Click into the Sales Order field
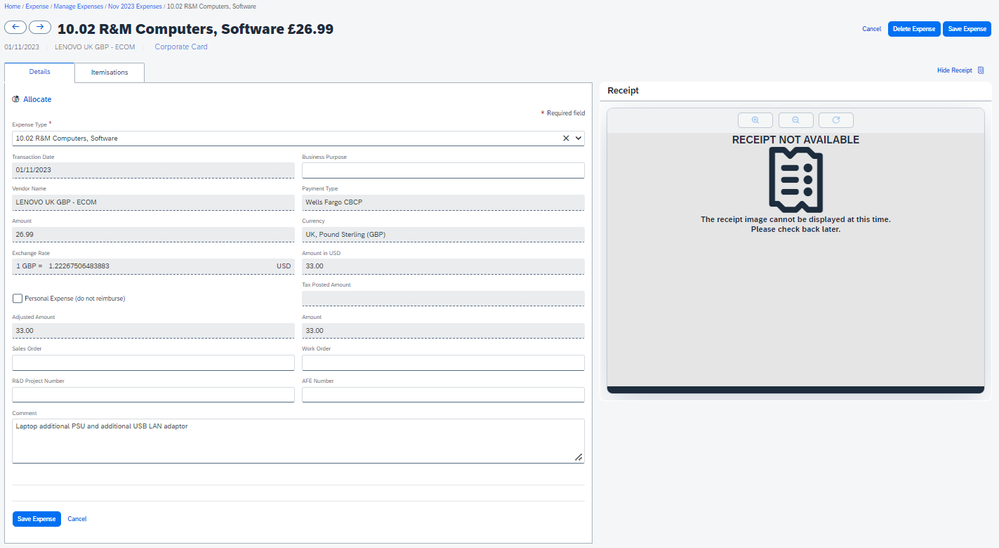999x548 pixels. click(x=153, y=363)
